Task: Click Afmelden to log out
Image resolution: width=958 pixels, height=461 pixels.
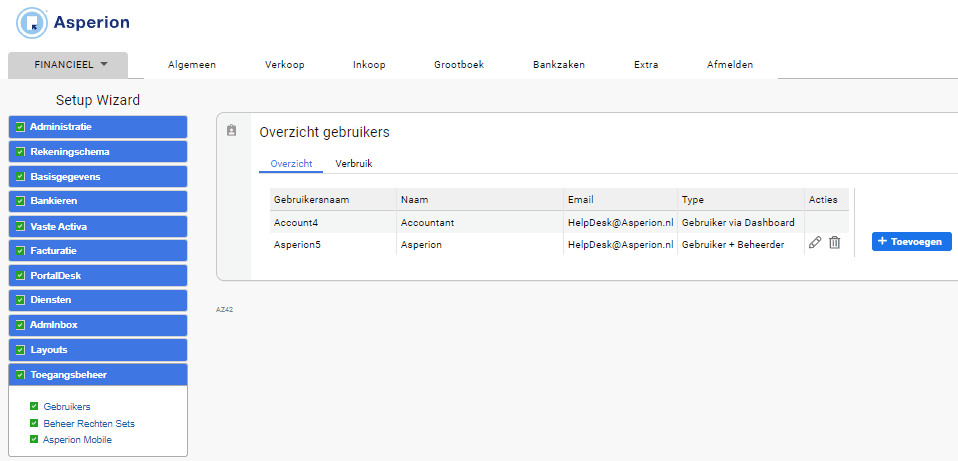Action: (729, 65)
